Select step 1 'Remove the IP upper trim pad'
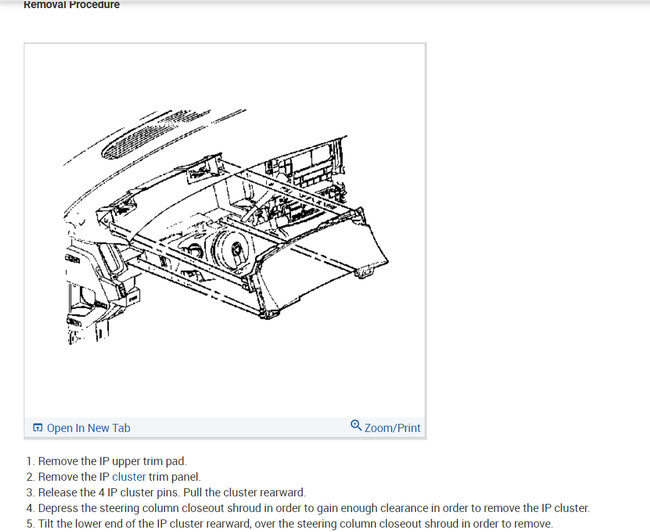 click(x=112, y=461)
